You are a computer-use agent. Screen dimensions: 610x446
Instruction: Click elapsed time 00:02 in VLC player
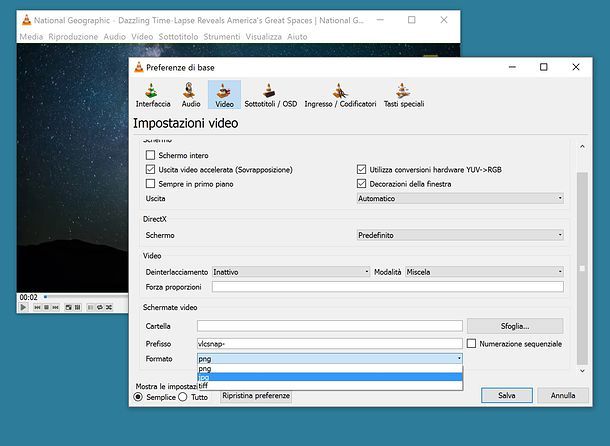(28, 297)
